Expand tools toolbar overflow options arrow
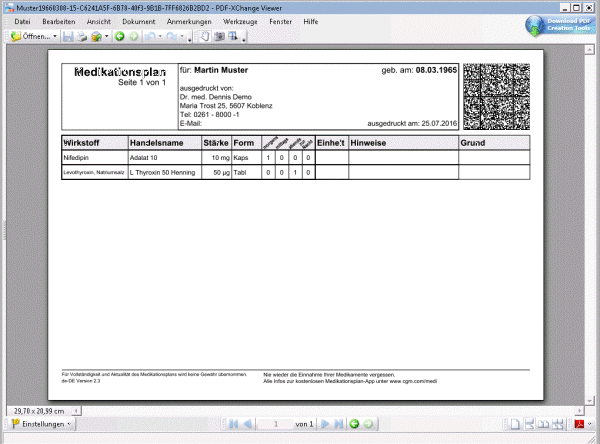 coord(244,40)
